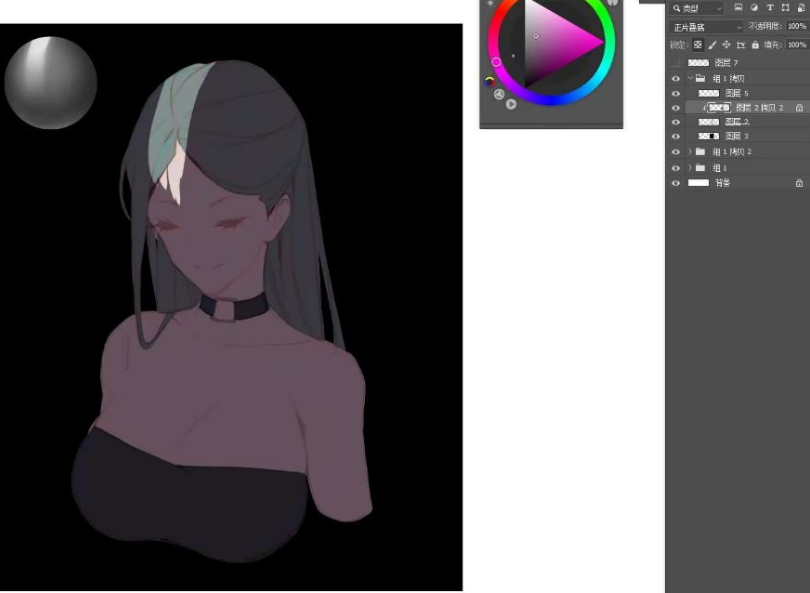Click the lock position move icon
This screenshot has height=593, width=810.
726,45
